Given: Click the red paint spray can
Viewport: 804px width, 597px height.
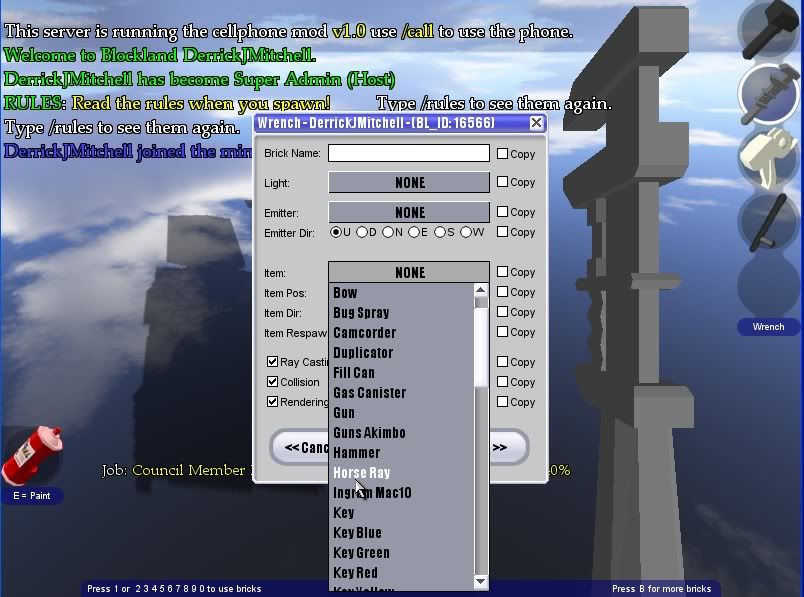Looking at the screenshot, I should (x=32, y=456).
